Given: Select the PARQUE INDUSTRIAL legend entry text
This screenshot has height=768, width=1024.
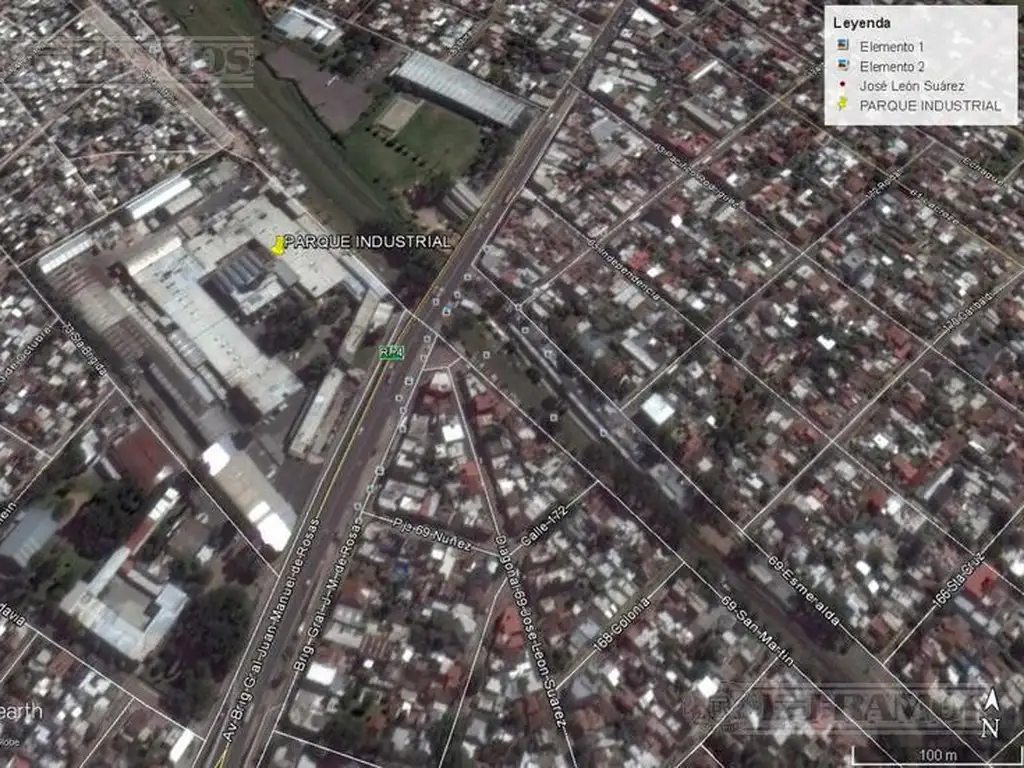Looking at the screenshot, I should click(930, 105).
